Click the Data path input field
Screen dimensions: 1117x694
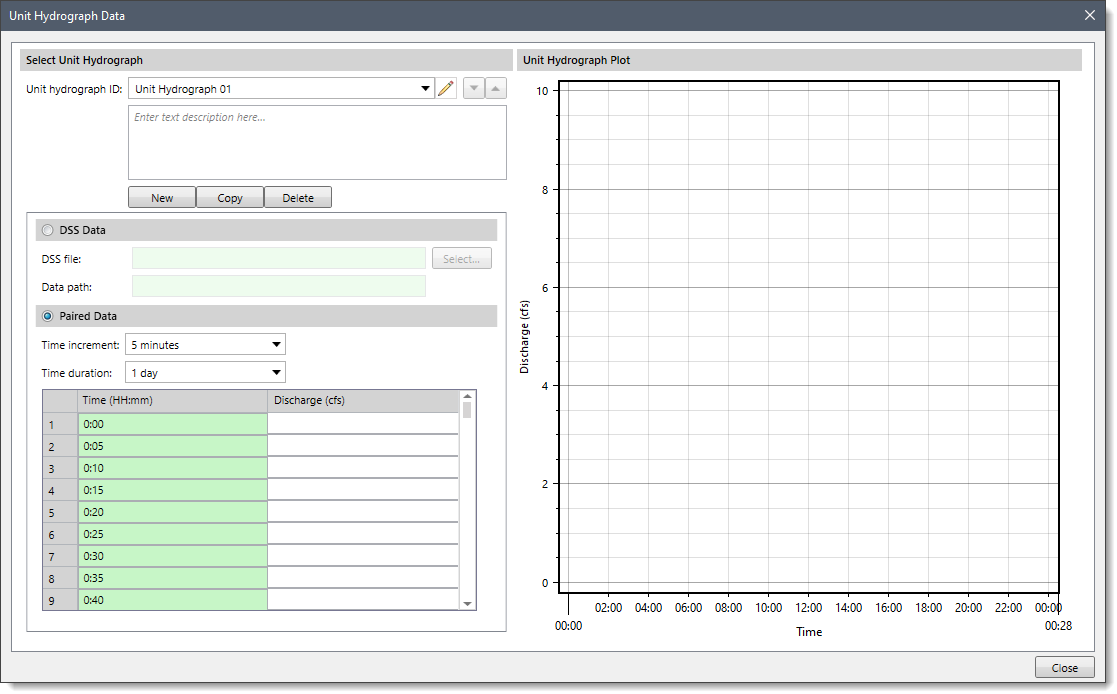(x=279, y=286)
